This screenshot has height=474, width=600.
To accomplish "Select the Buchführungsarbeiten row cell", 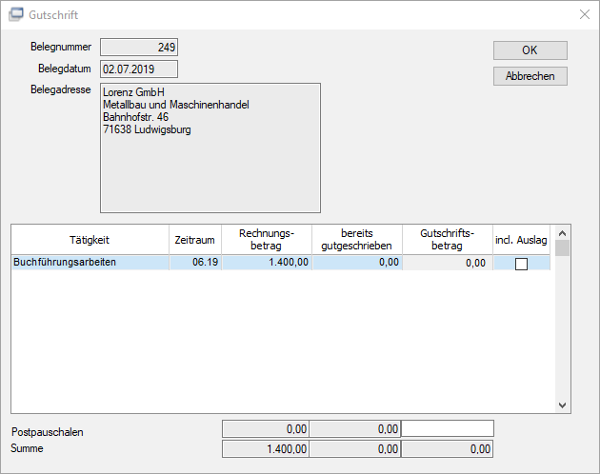I will click(90, 262).
